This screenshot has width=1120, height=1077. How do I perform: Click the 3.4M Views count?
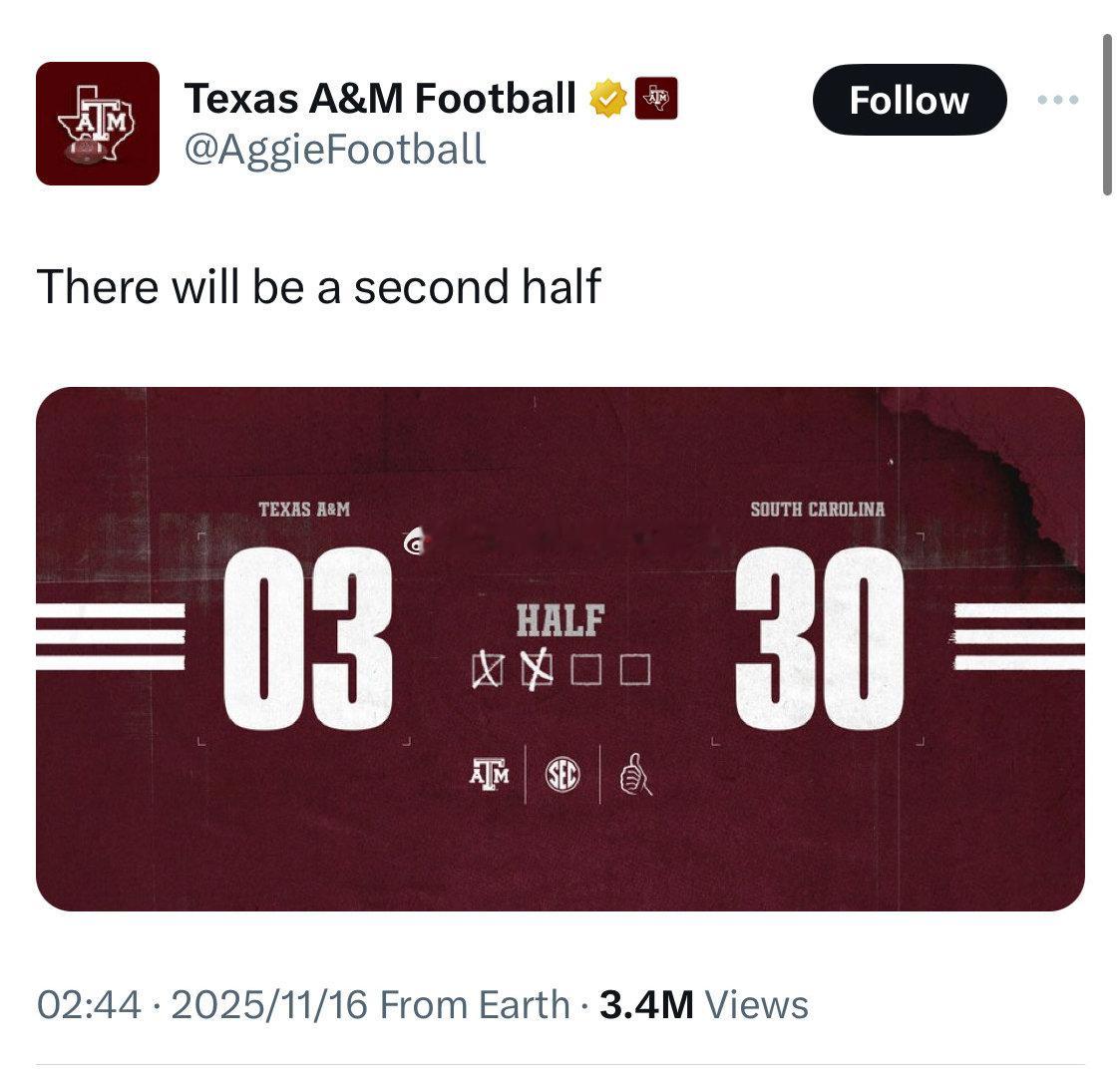point(704,1004)
